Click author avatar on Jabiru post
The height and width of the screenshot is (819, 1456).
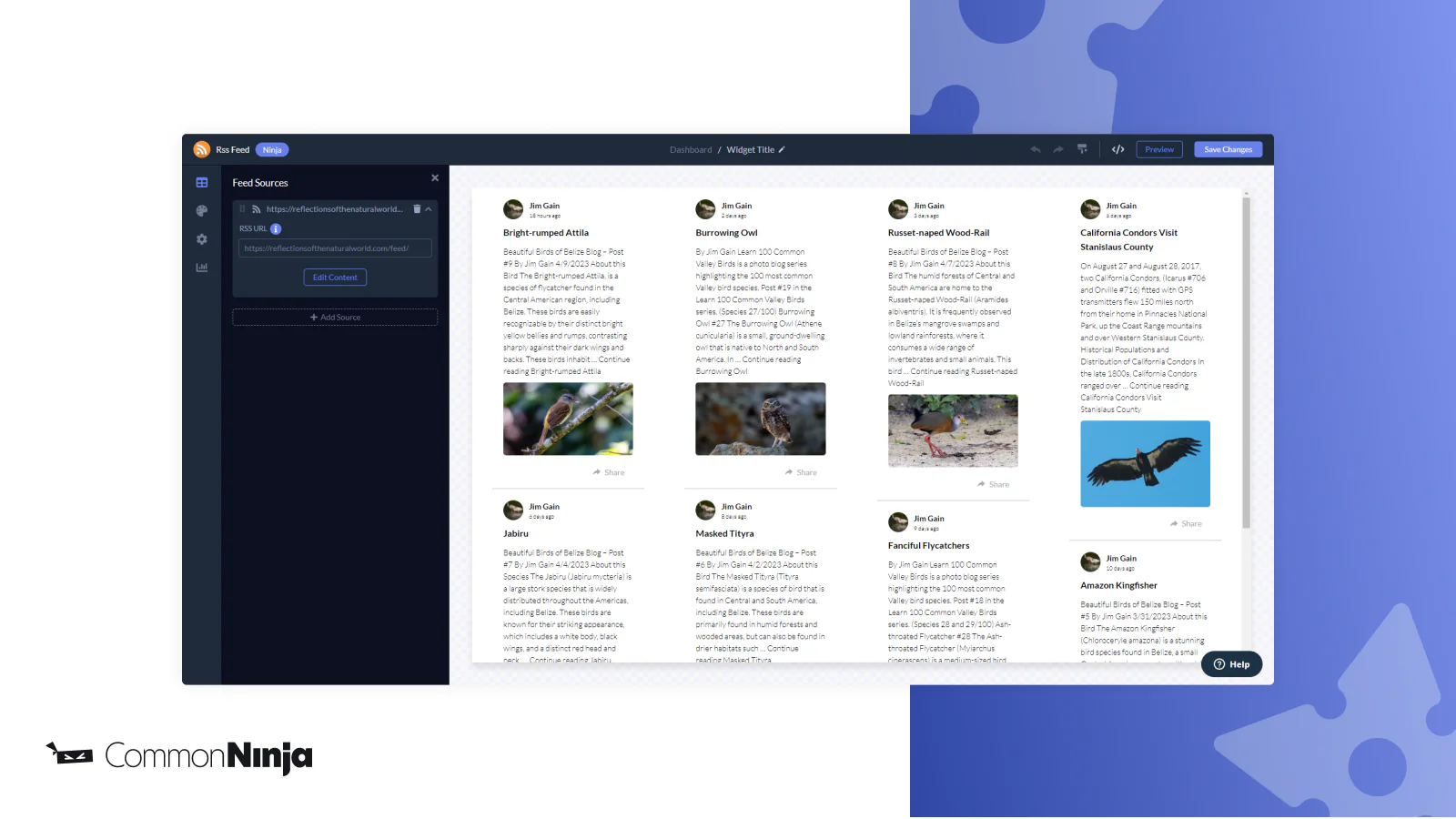[513, 511]
